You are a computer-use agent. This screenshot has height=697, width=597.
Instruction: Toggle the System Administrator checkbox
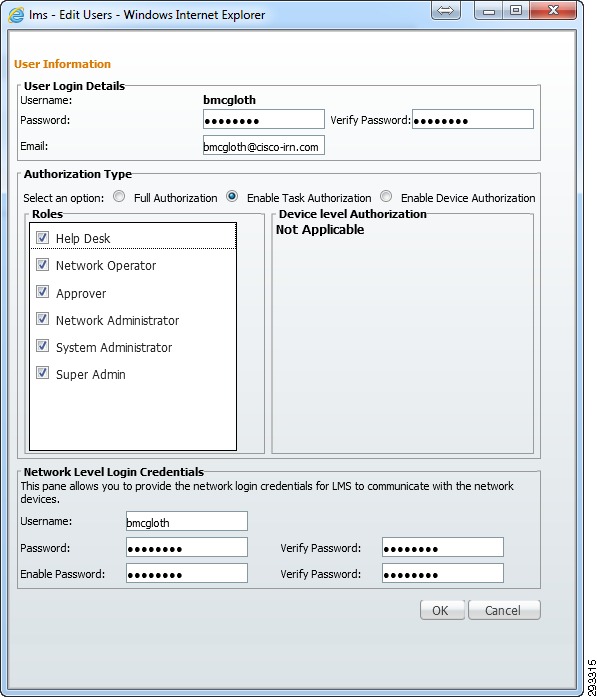pos(42,346)
